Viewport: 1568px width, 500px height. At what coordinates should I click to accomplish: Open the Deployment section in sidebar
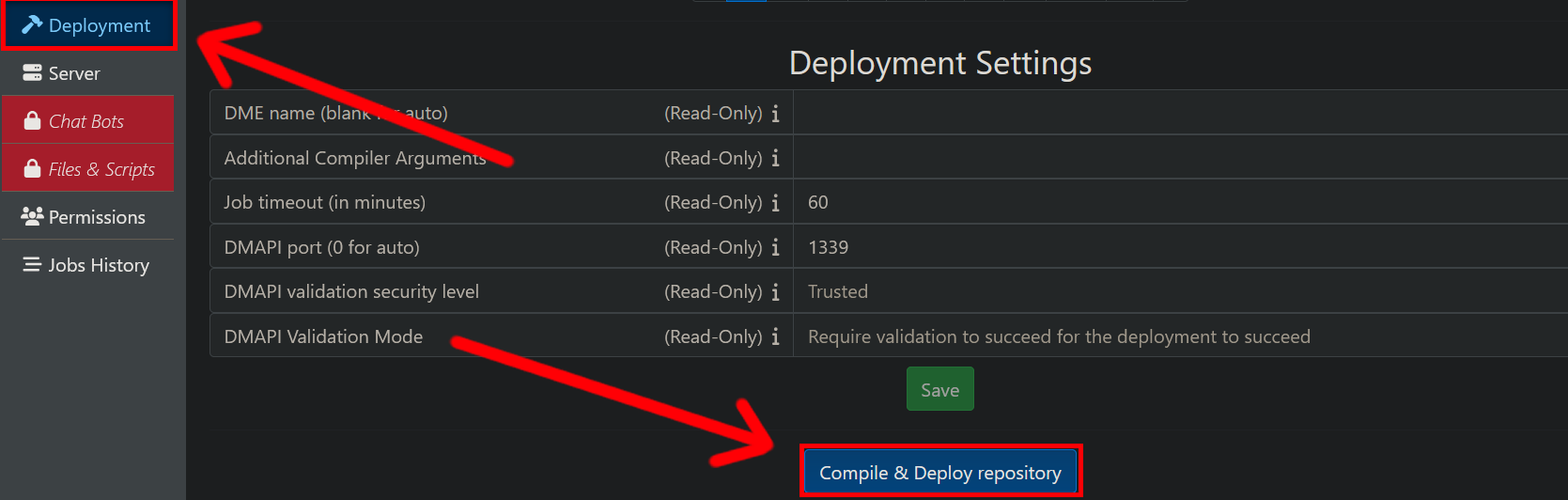coord(87,25)
